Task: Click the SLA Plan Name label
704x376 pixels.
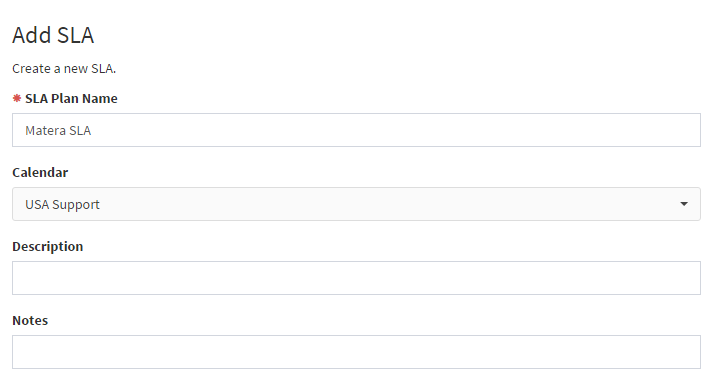Action: (71, 98)
